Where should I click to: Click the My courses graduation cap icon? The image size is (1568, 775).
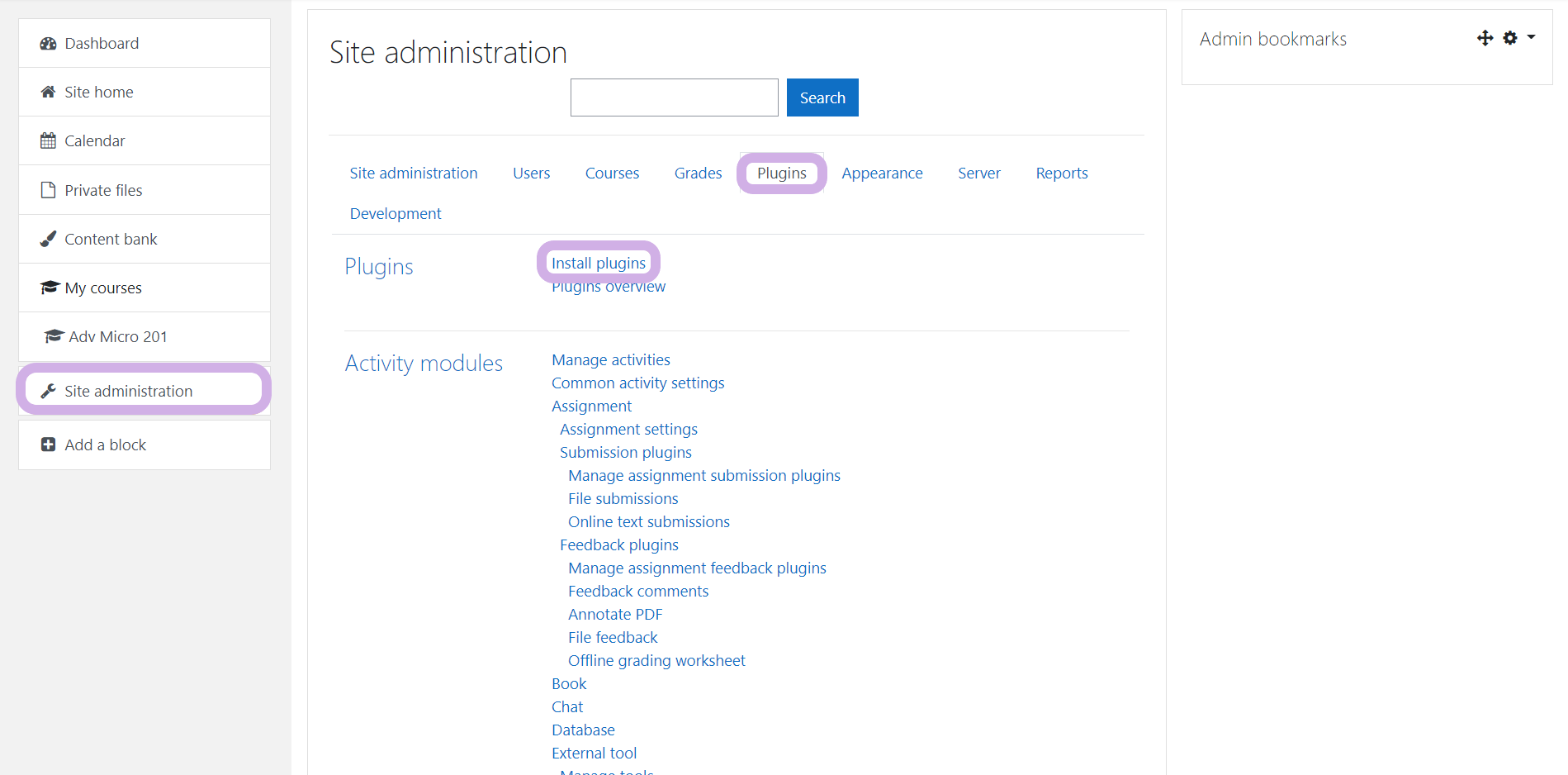pos(50,288)
